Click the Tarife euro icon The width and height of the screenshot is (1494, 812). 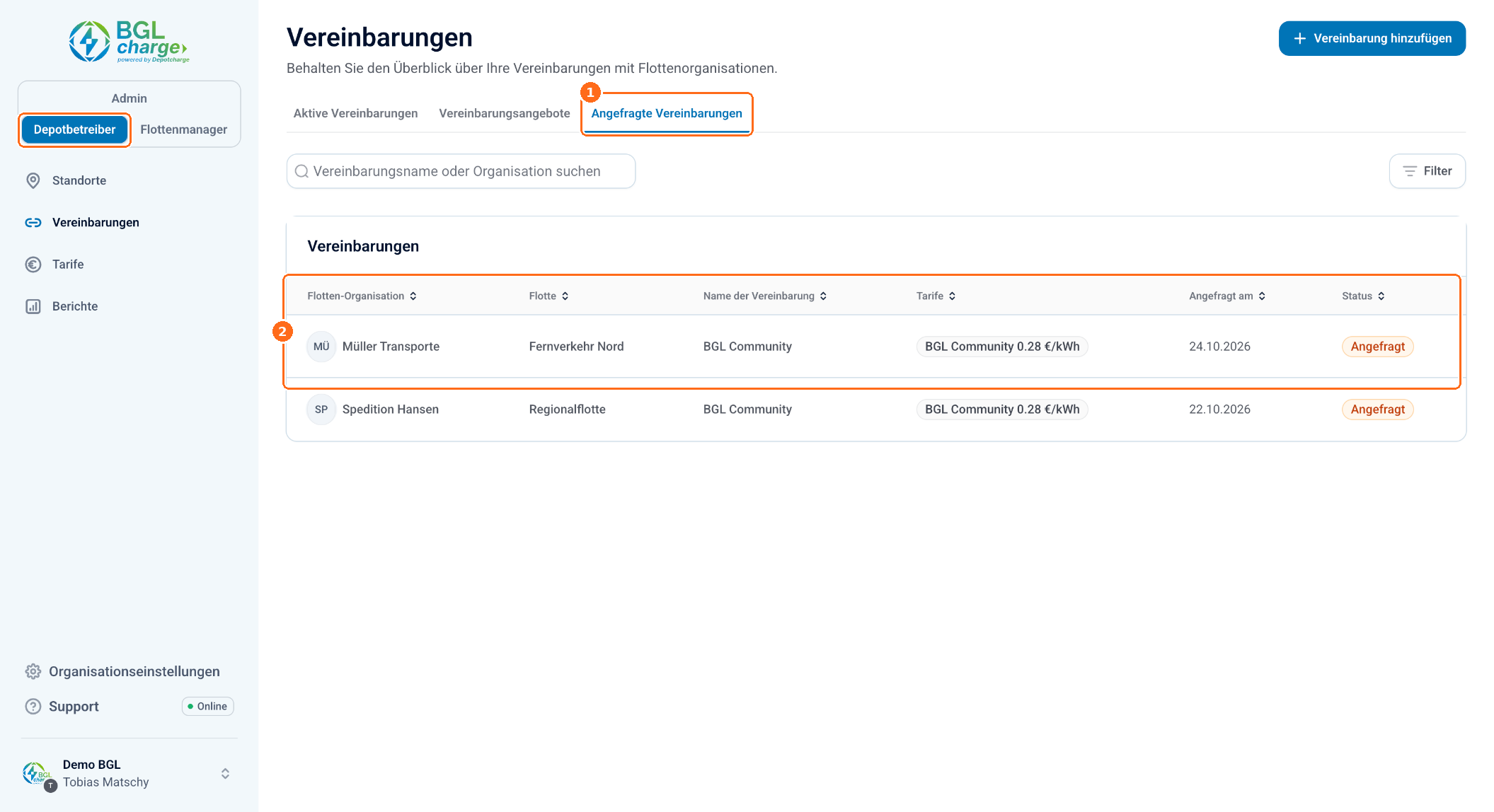tap(33, 265)
